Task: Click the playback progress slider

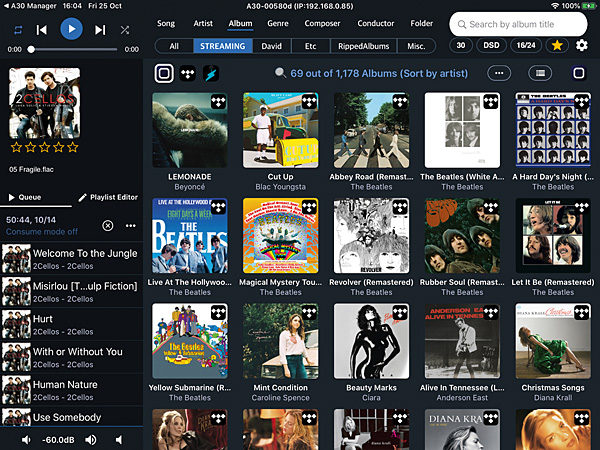Action: [72, 49]
